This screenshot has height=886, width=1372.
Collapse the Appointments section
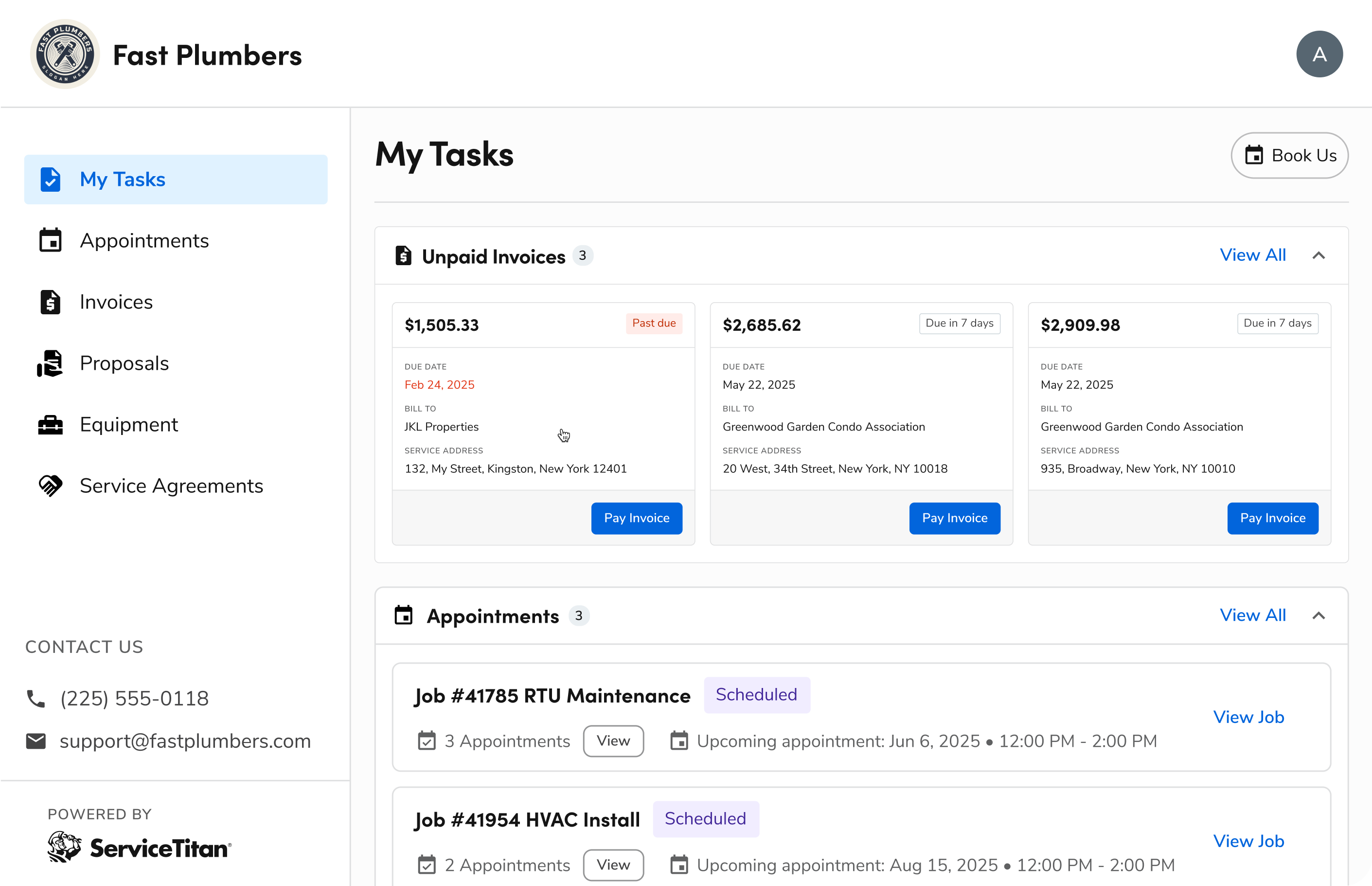1319,615
